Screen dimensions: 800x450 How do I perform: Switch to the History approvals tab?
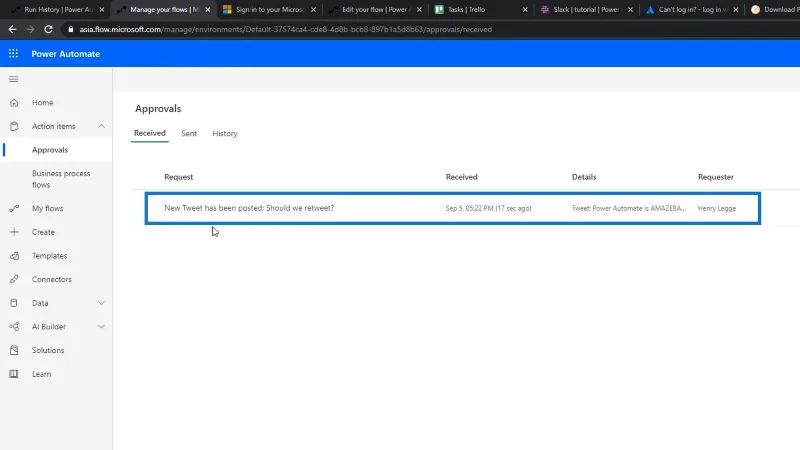225,134
